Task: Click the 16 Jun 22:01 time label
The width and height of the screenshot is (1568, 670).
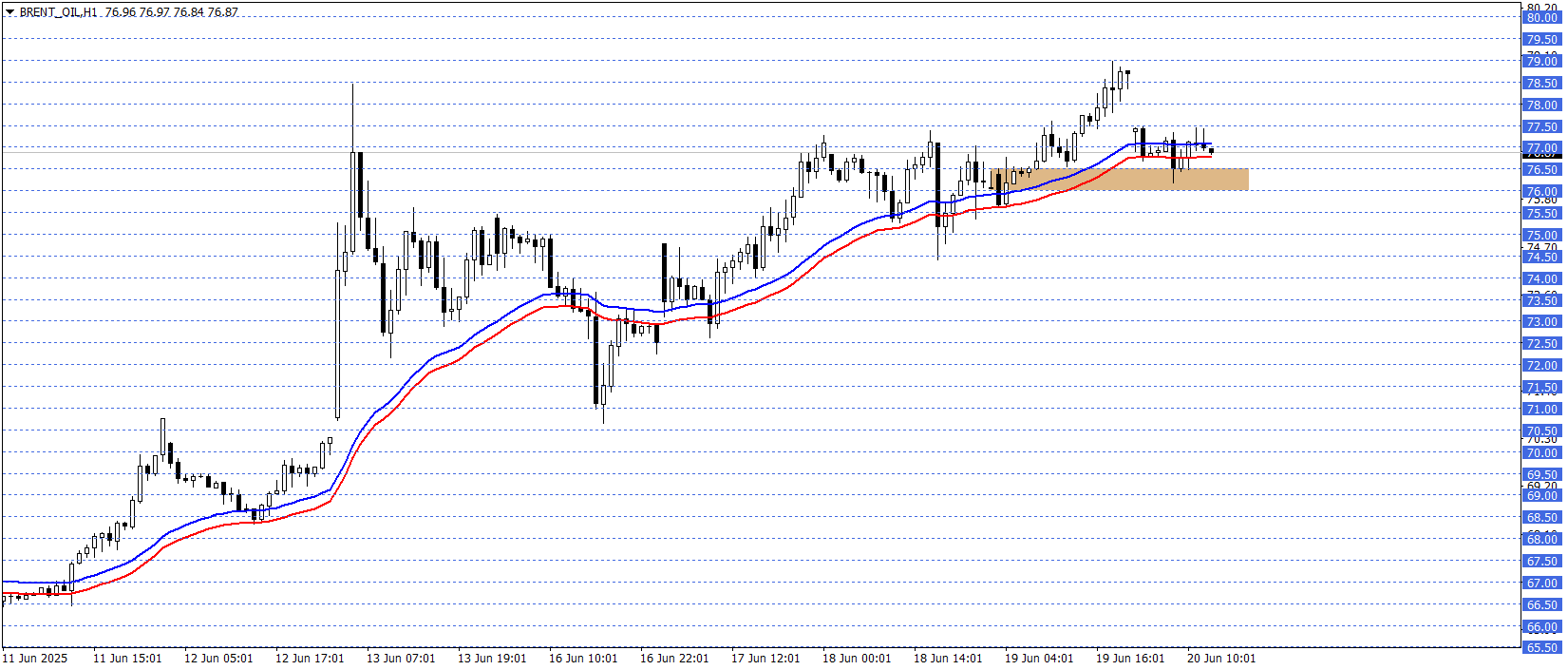Action: point(674,659)
